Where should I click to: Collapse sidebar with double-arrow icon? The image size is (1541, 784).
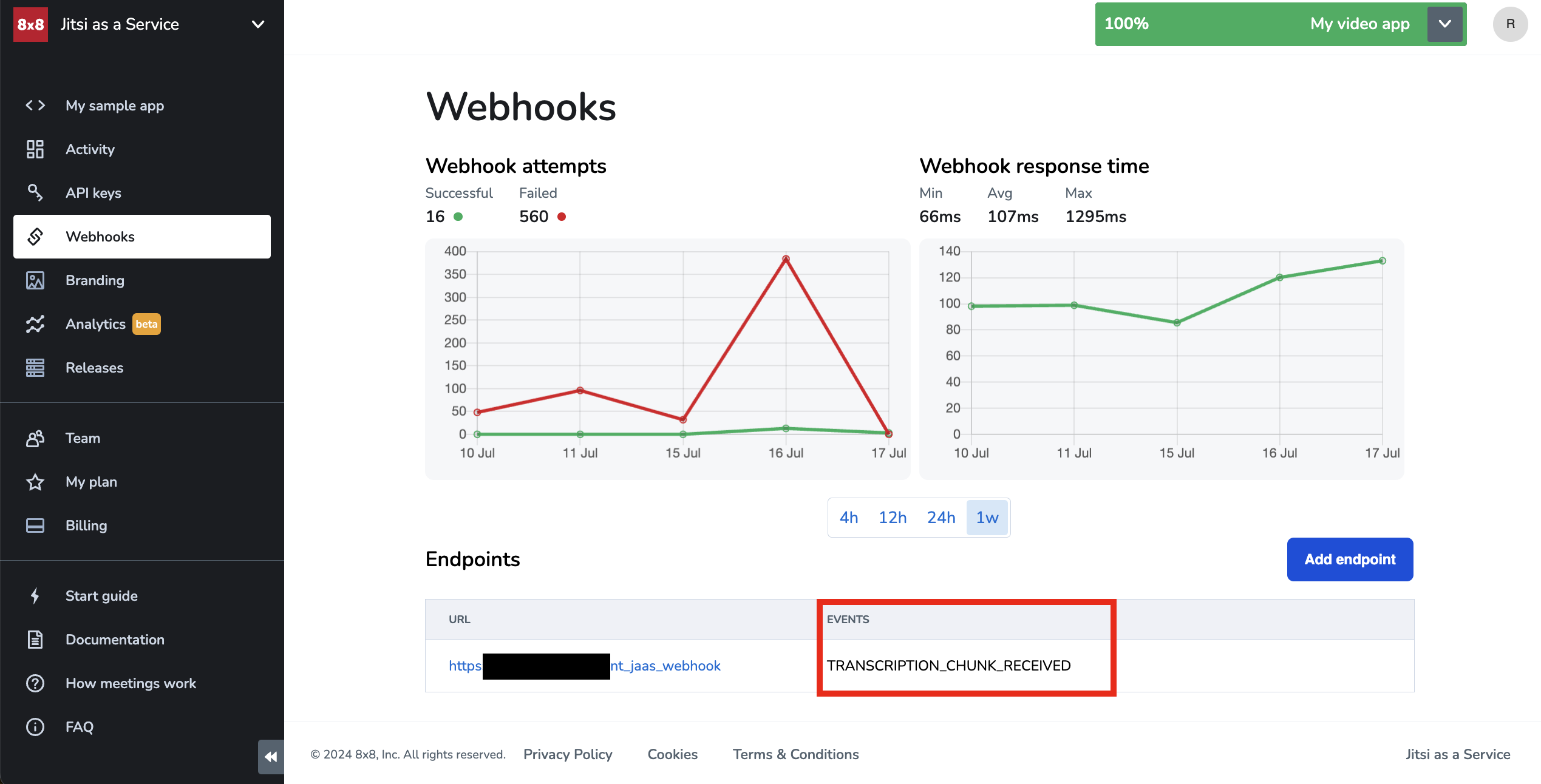pos(271,757)
